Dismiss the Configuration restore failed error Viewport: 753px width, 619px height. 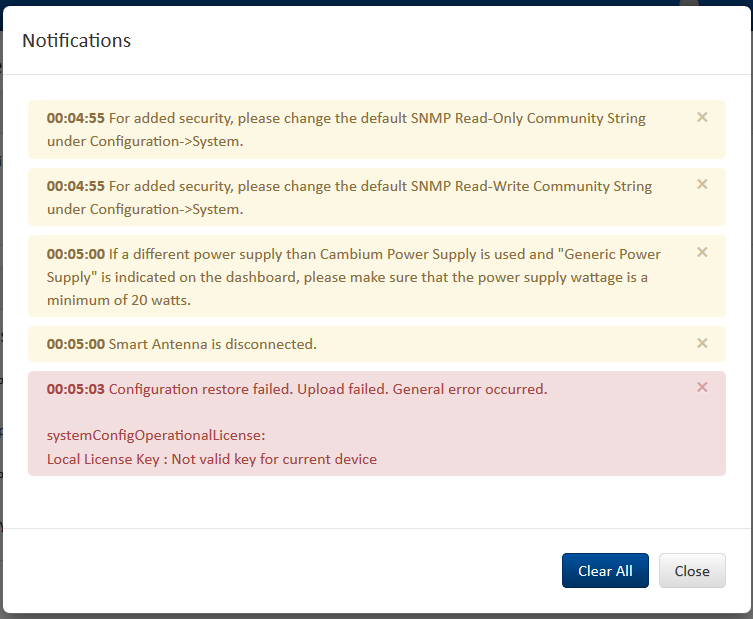coord(702,387)
